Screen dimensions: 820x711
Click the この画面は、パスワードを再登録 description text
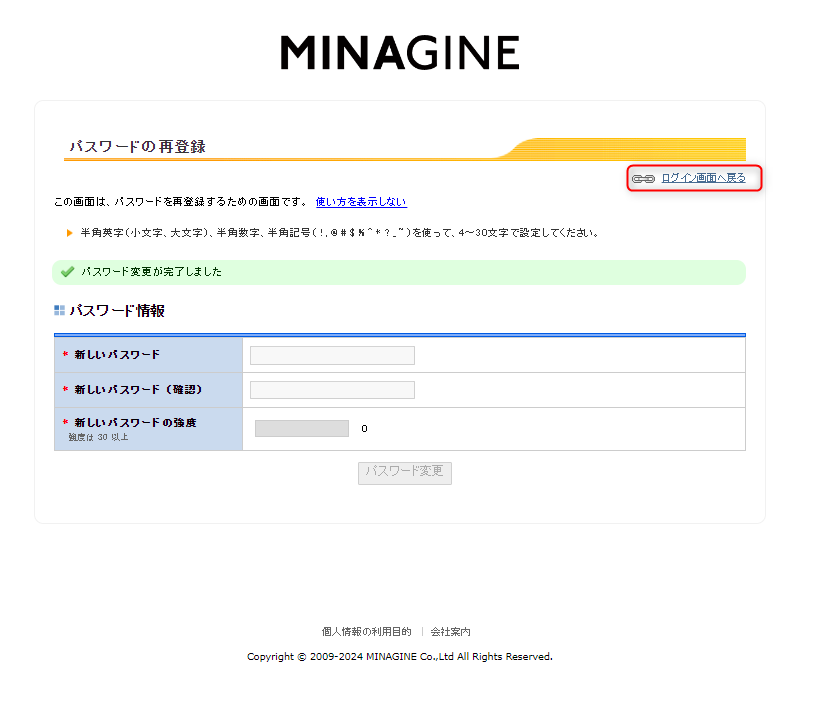181,202
